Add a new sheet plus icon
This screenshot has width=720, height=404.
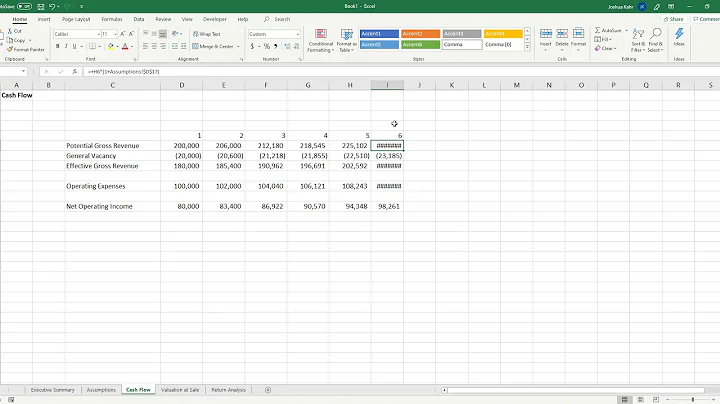268,390
